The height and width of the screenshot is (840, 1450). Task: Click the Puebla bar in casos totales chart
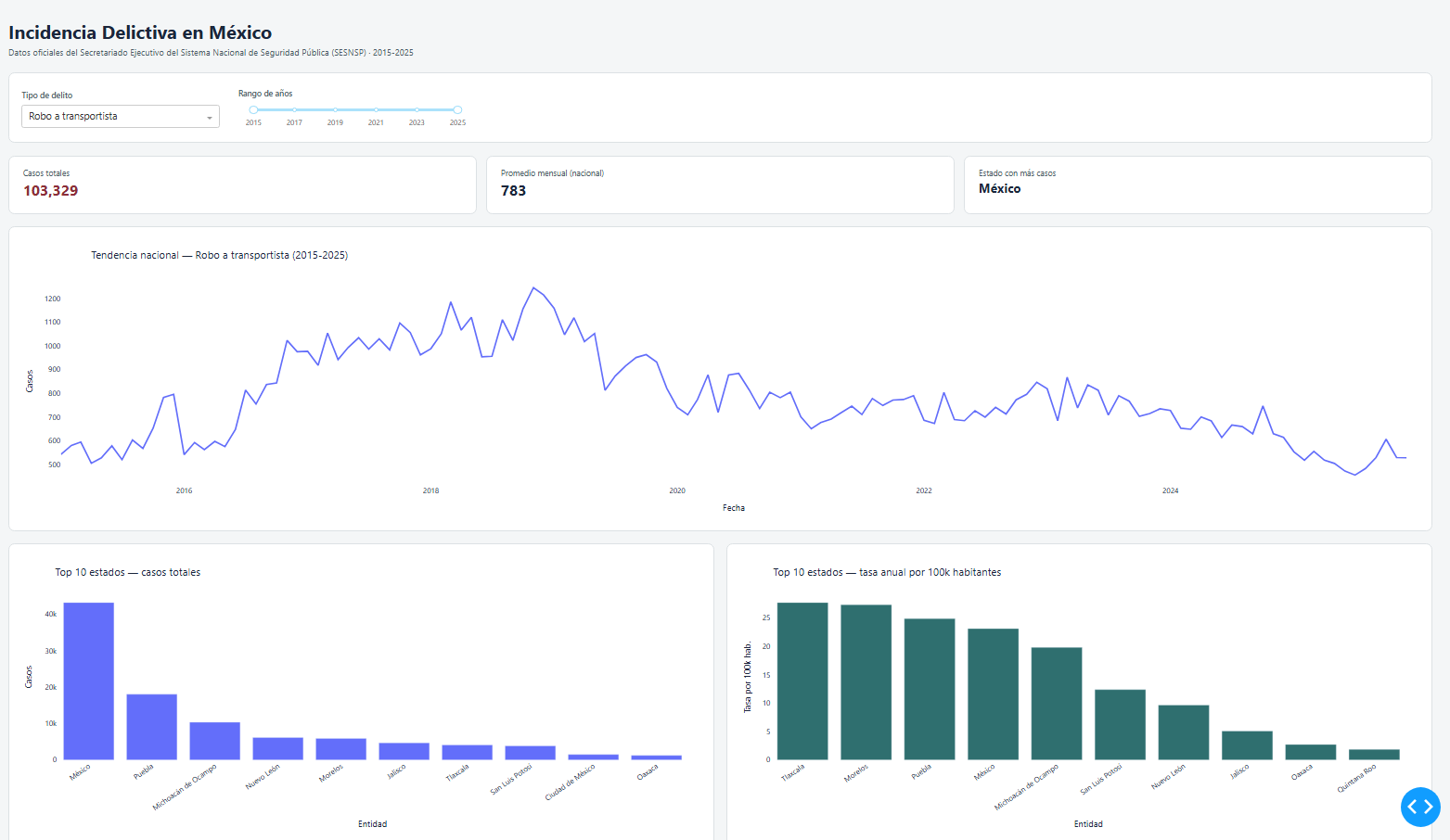tap(152, 727)
